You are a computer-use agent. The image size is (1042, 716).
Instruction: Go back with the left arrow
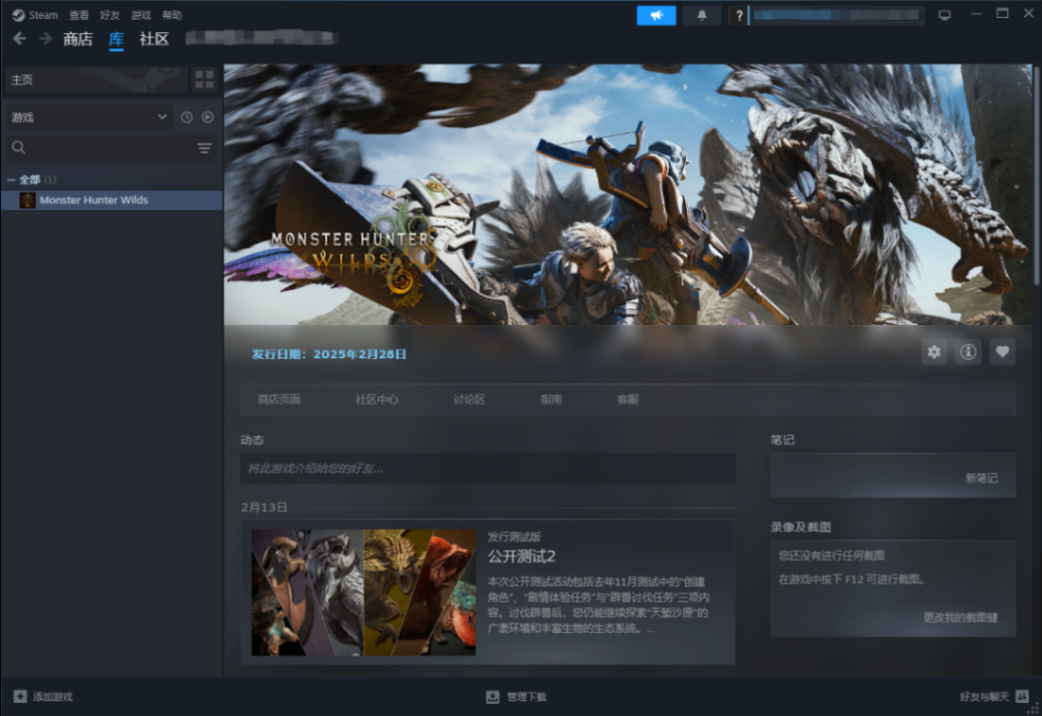(x=20, y=39)
